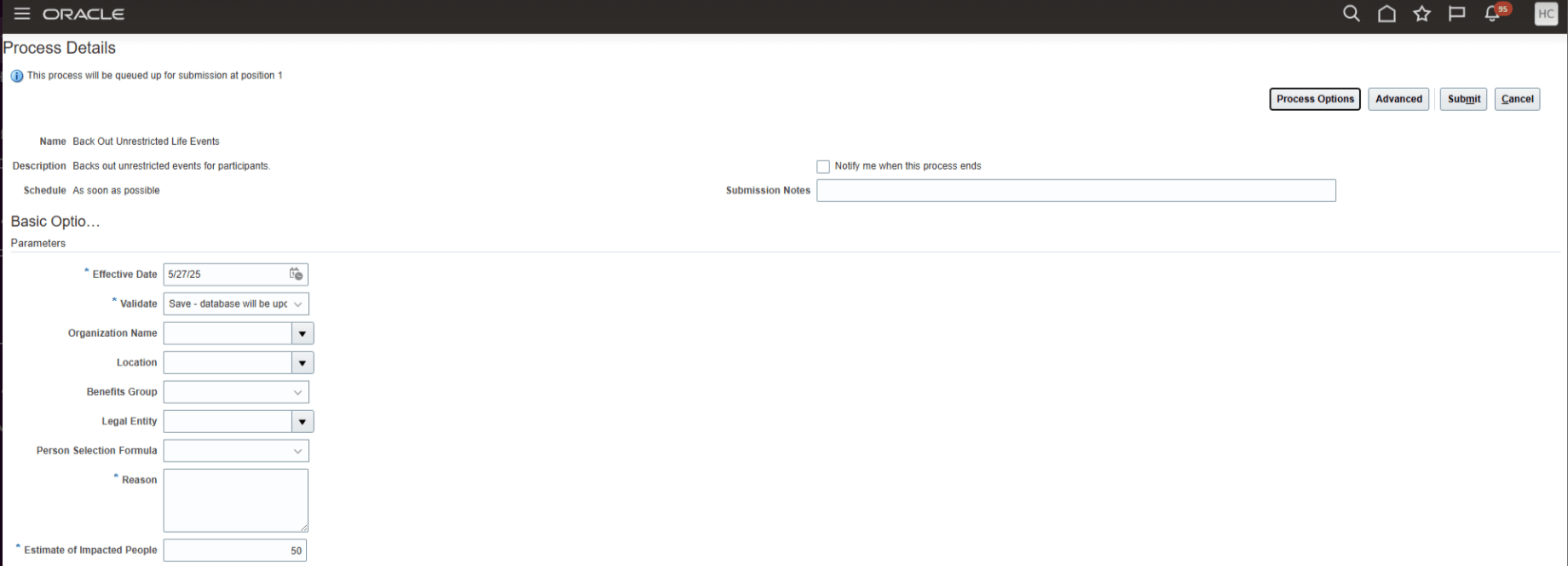Submit the process
1568x566 pixels.
click(1463, 99)
